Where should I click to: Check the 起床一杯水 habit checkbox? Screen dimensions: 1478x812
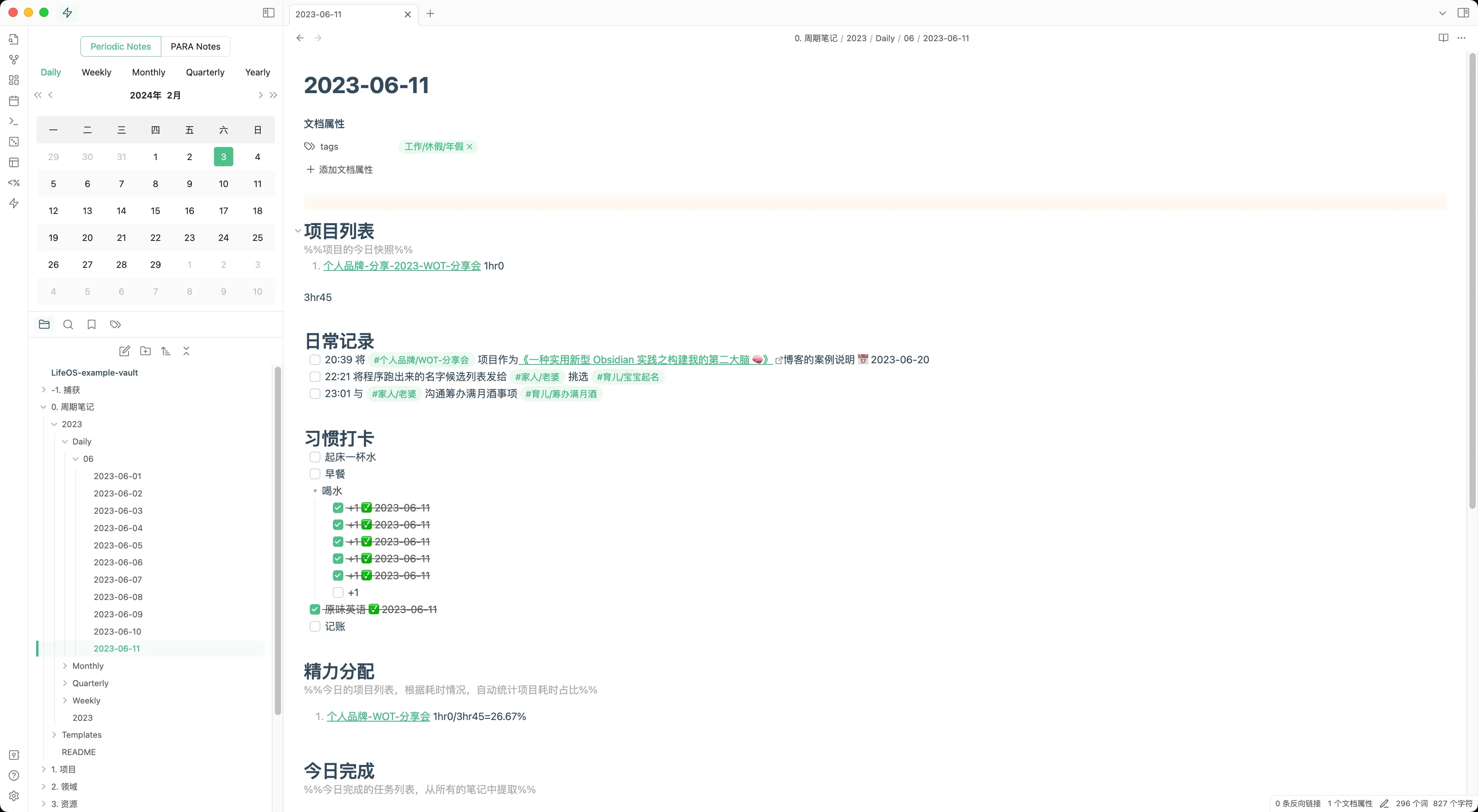[314, 457]
